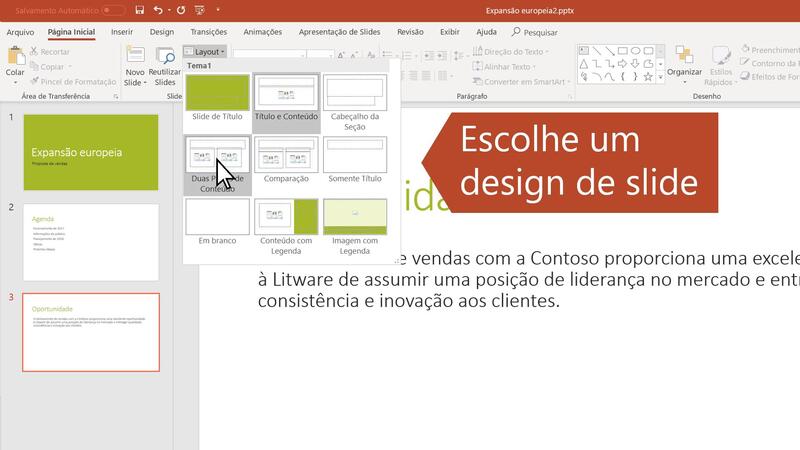Toggle the Salvamento Automático switch

pos(113,10)
